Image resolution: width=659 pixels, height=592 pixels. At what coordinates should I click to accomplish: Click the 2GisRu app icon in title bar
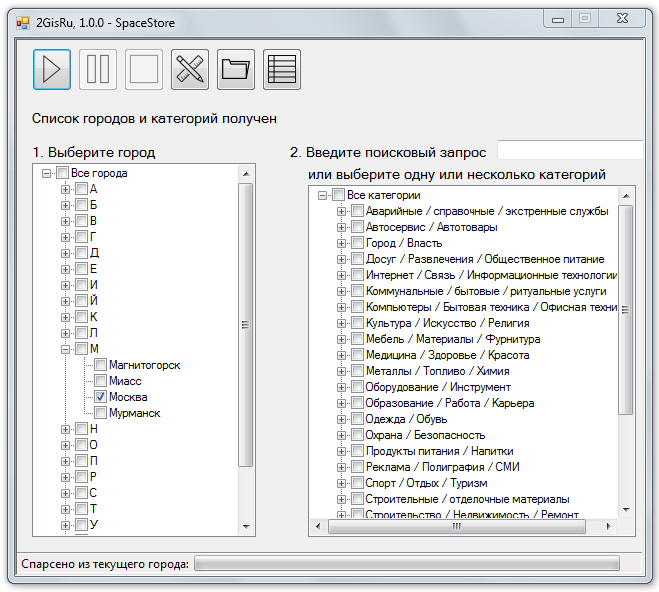click(23, 23)
